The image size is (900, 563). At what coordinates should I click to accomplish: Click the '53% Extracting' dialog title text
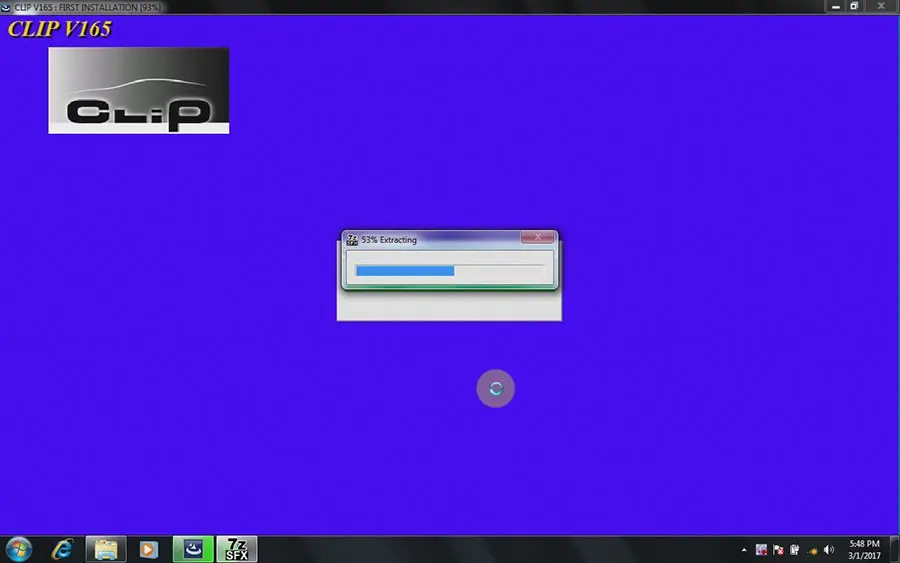click(389, 240)
